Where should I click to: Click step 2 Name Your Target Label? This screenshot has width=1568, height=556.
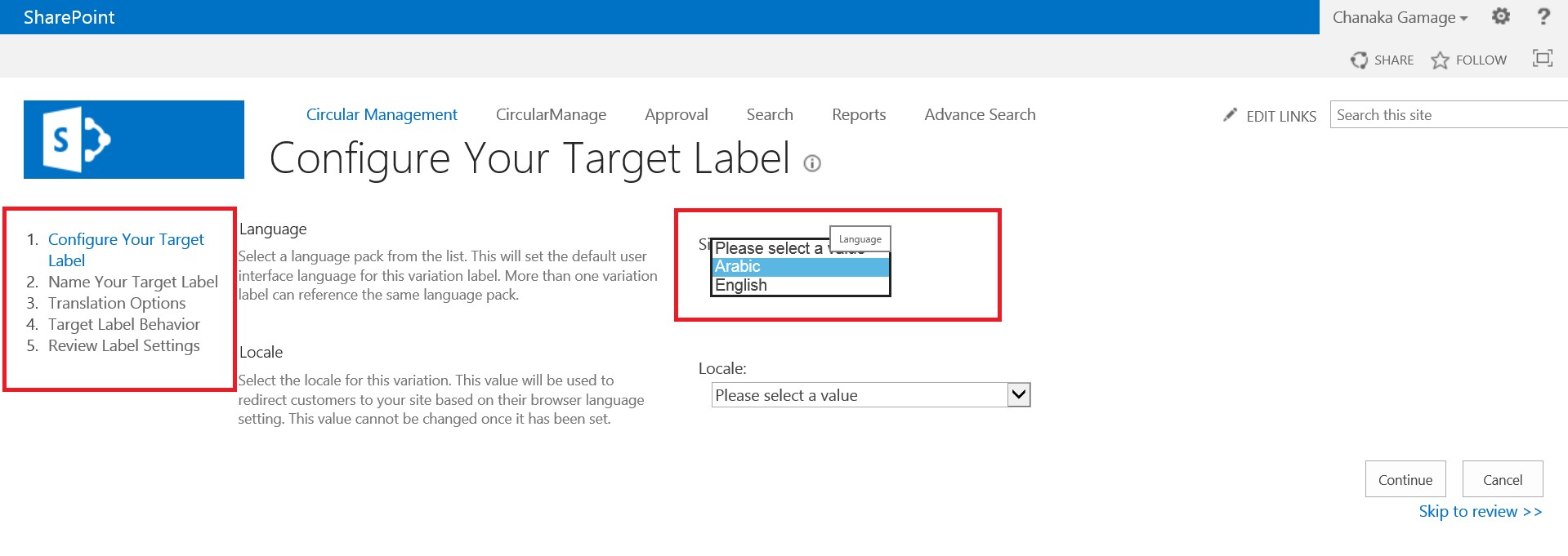[133, 282]
